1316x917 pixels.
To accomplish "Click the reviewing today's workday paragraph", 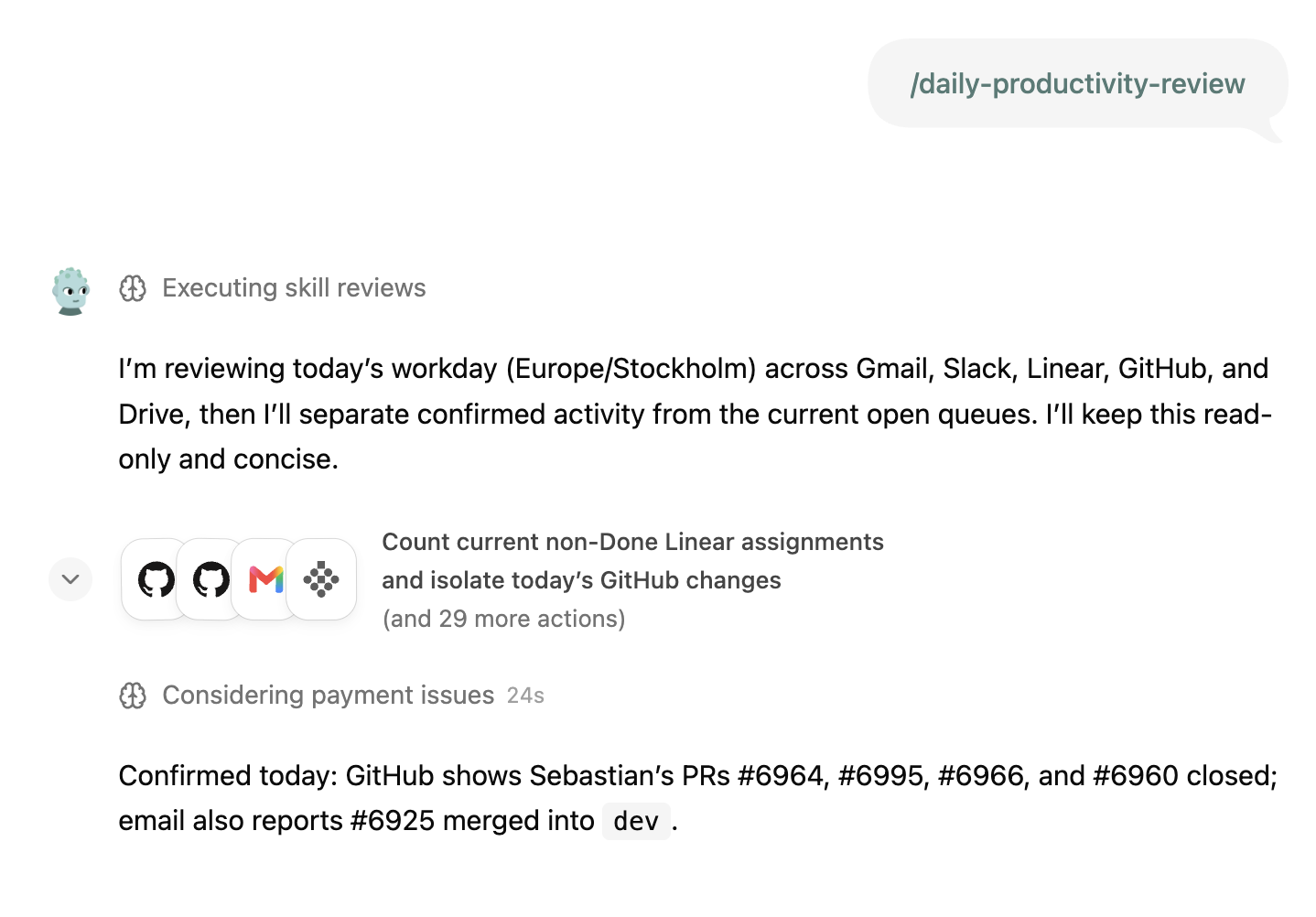I will click(696, 414).
